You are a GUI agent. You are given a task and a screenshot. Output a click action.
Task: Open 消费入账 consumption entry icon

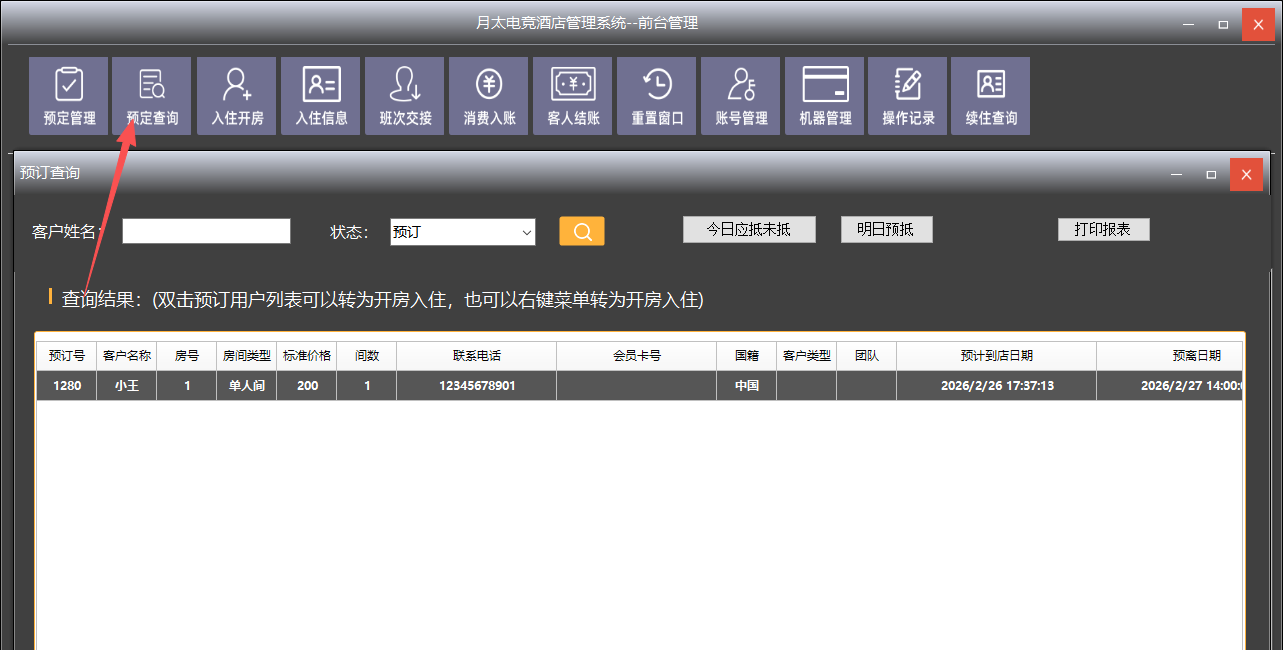point(489,95)
